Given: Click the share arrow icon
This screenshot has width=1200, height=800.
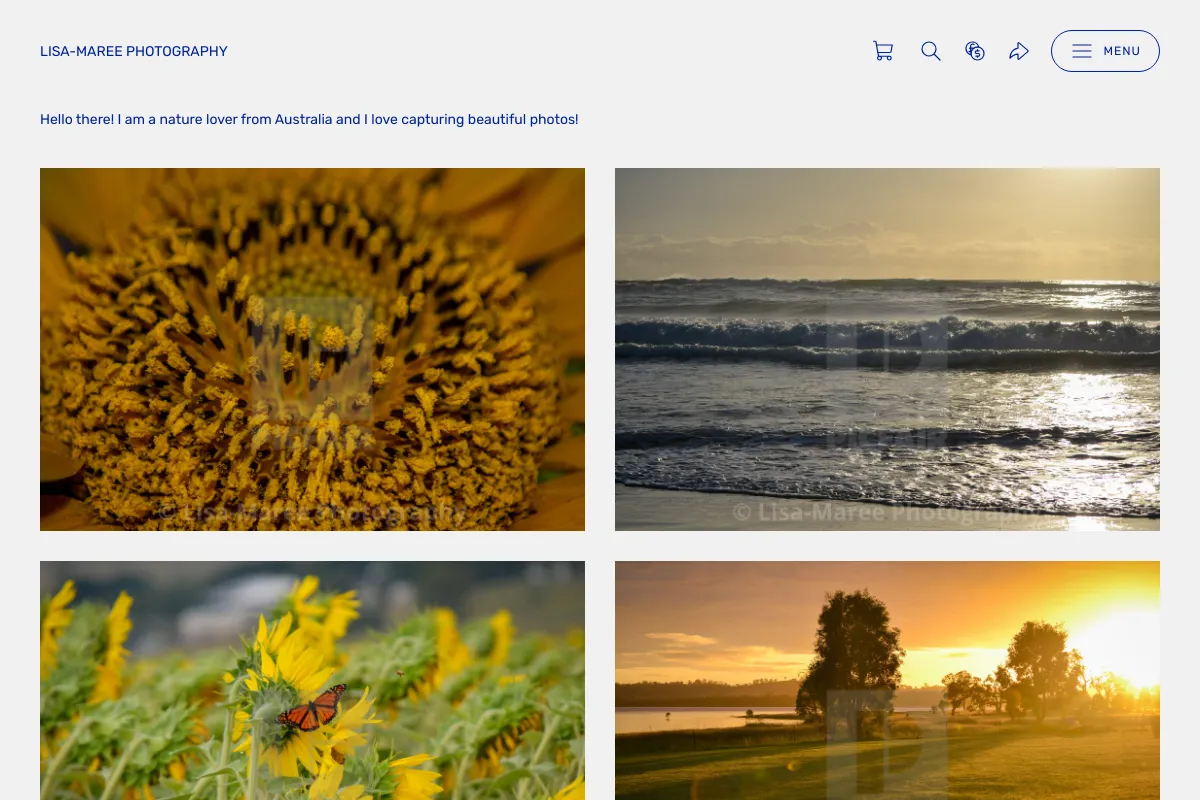Looking at the screenshot, I should click(x=1019, y=51).
